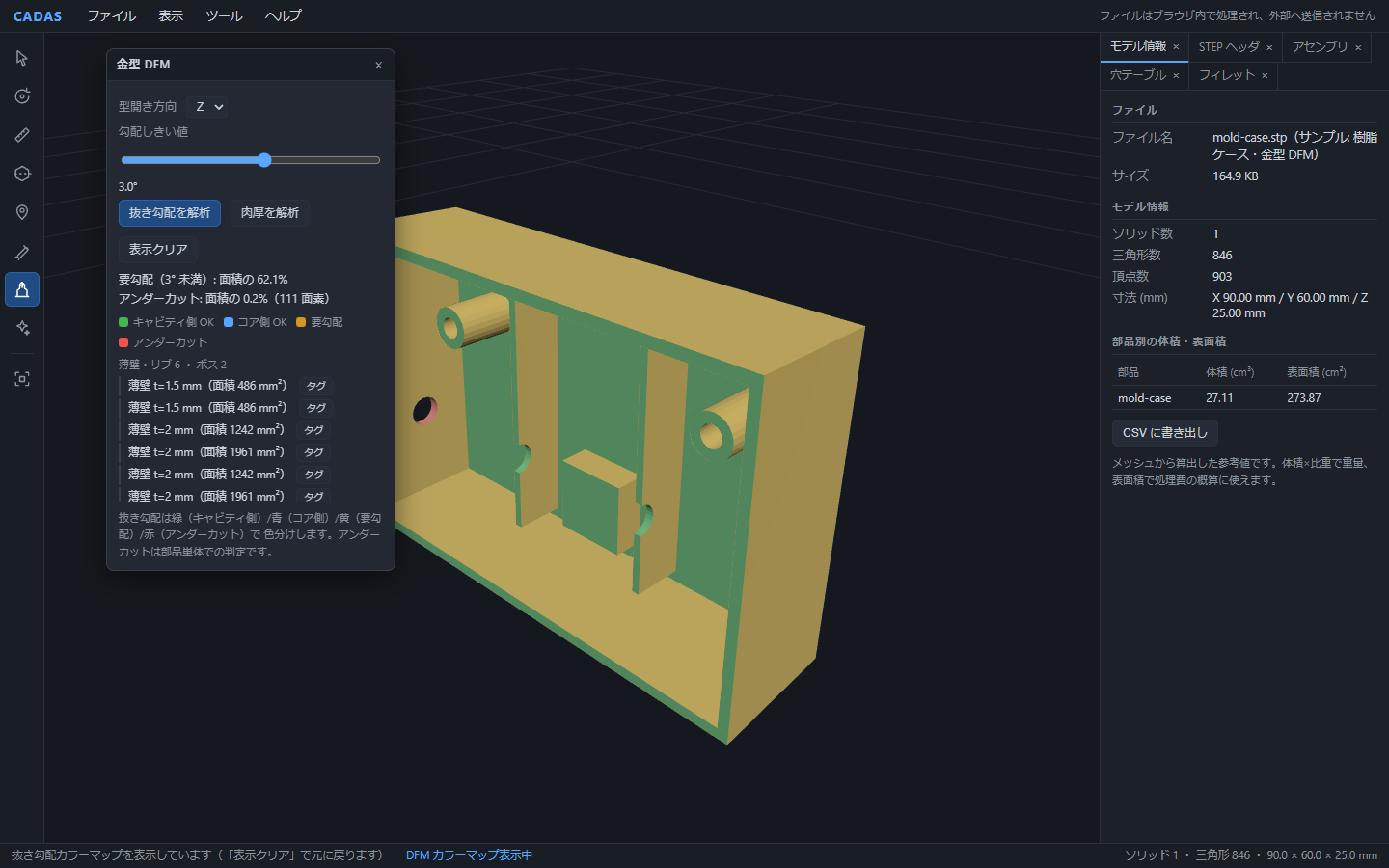Click the アンダーカット 0.2% result line

click(x=224, y=299)
